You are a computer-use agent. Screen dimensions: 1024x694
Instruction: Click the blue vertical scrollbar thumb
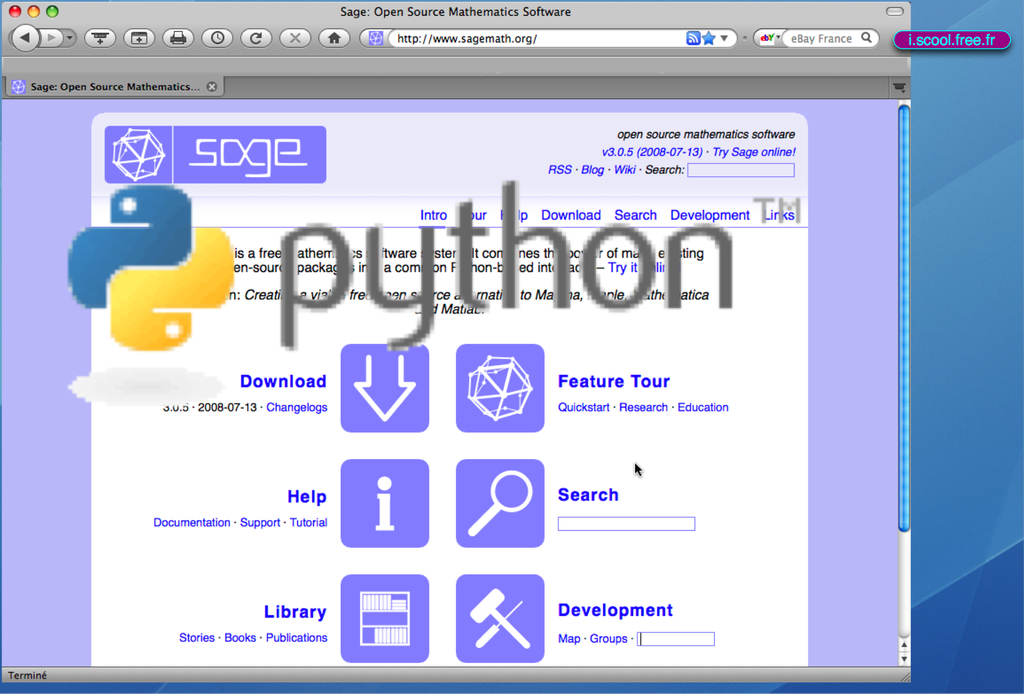click(x=904, y=318)
